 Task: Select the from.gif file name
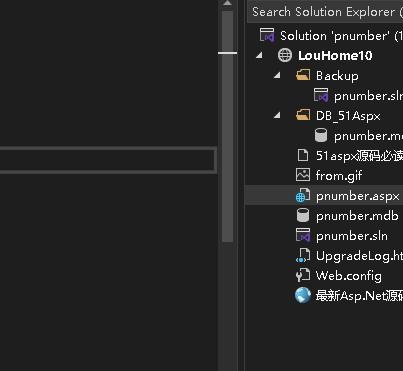[x=339, y=176]
